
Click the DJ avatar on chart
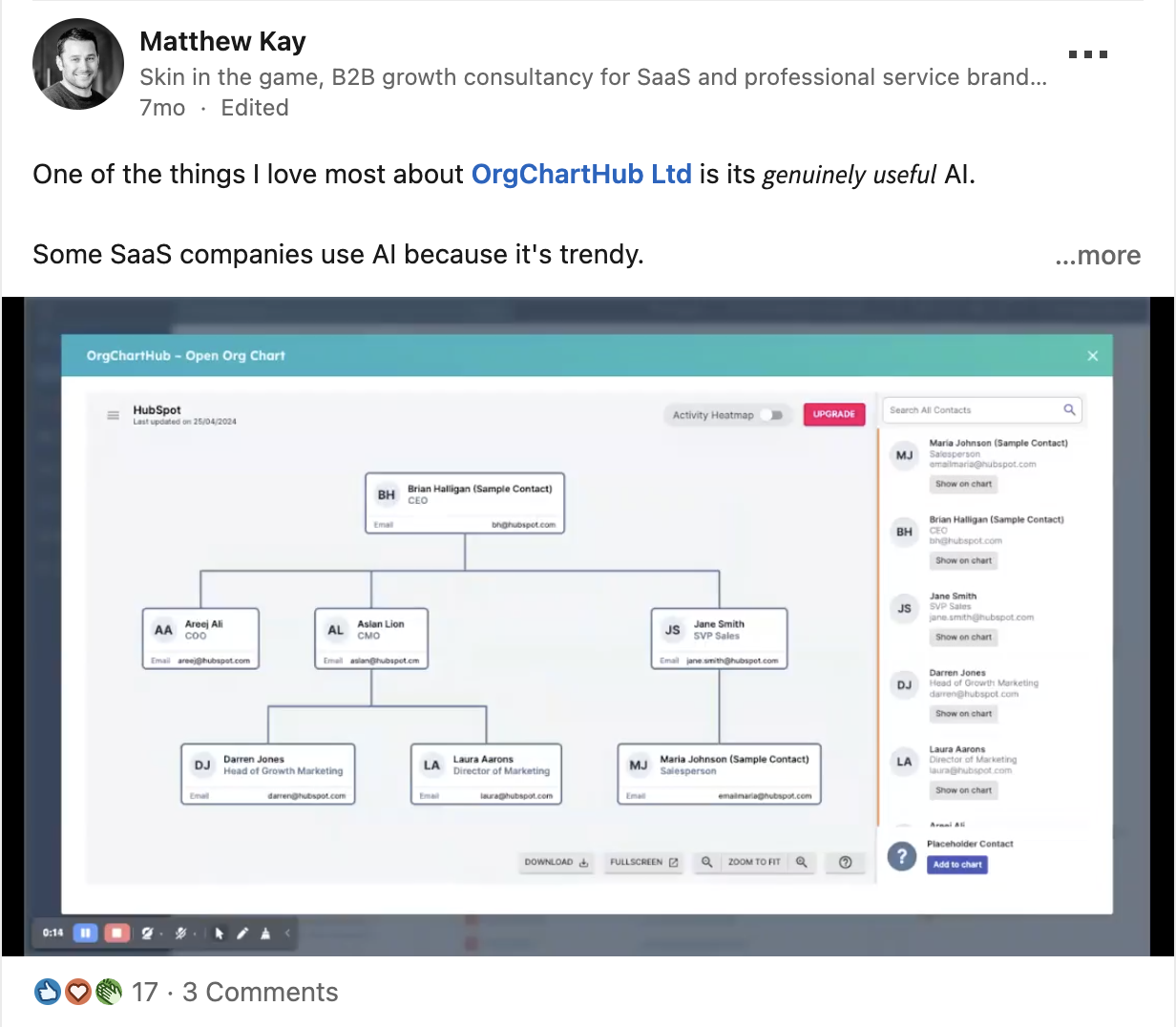pos(202,765)
